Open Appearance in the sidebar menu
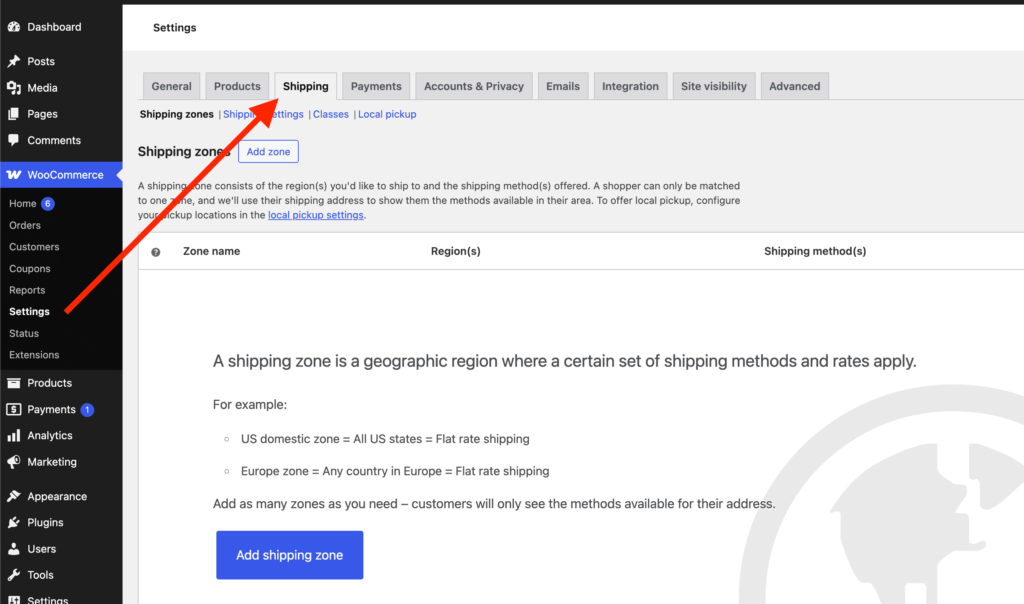Viewport: 1024px width, 604px height. (x=57, y=496)
